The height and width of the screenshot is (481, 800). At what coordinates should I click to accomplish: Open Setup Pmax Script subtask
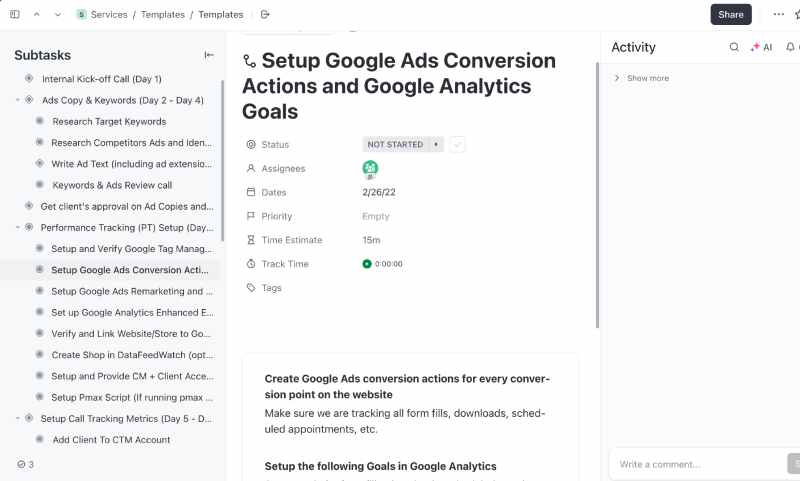[132, 397]
